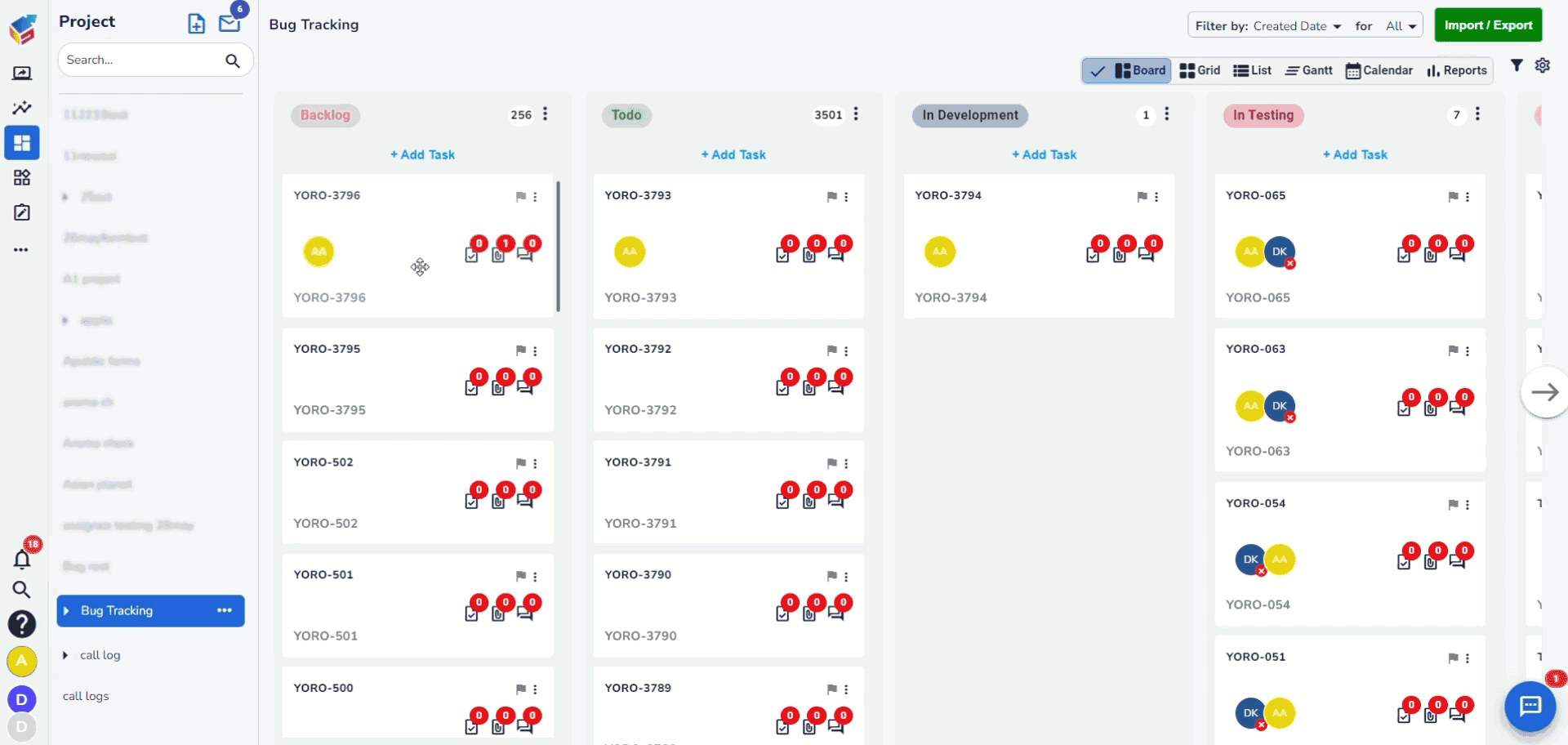Screen dimensions: 1568x745
Task: Click the DK assignee avatar on YORO-065
Action: (x=1280, y=252)
